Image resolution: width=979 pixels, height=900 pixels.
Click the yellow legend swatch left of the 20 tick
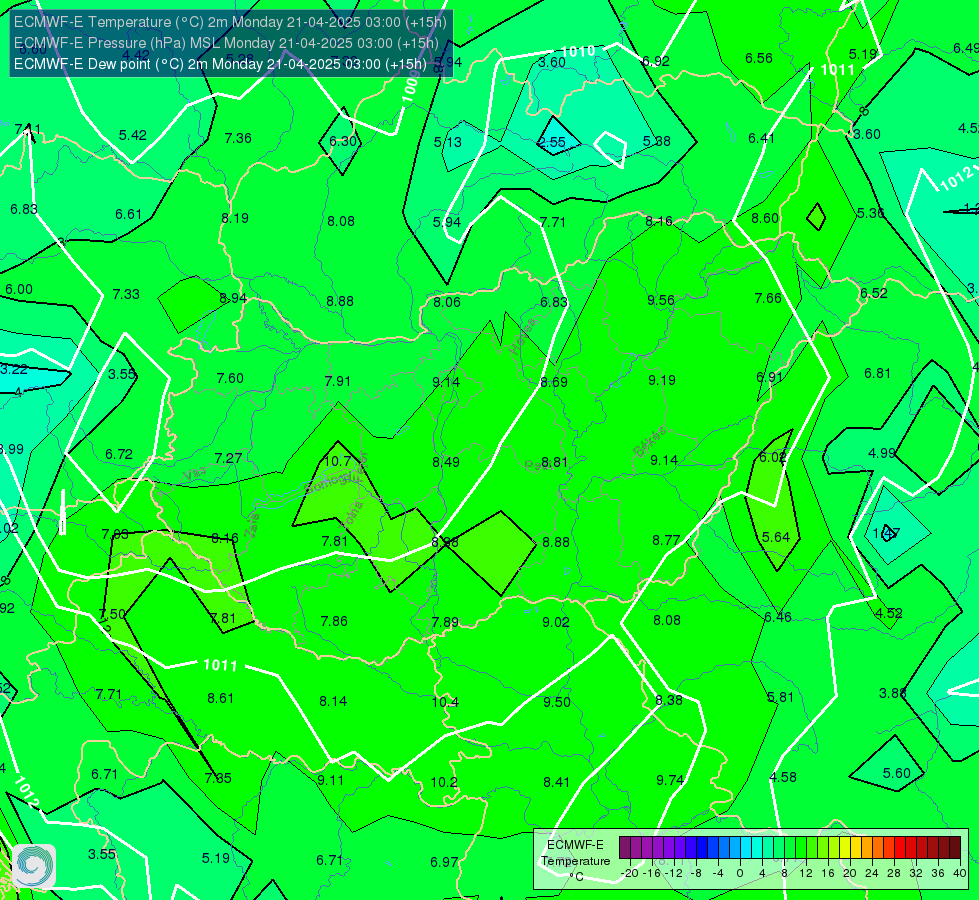click(845, 848)
